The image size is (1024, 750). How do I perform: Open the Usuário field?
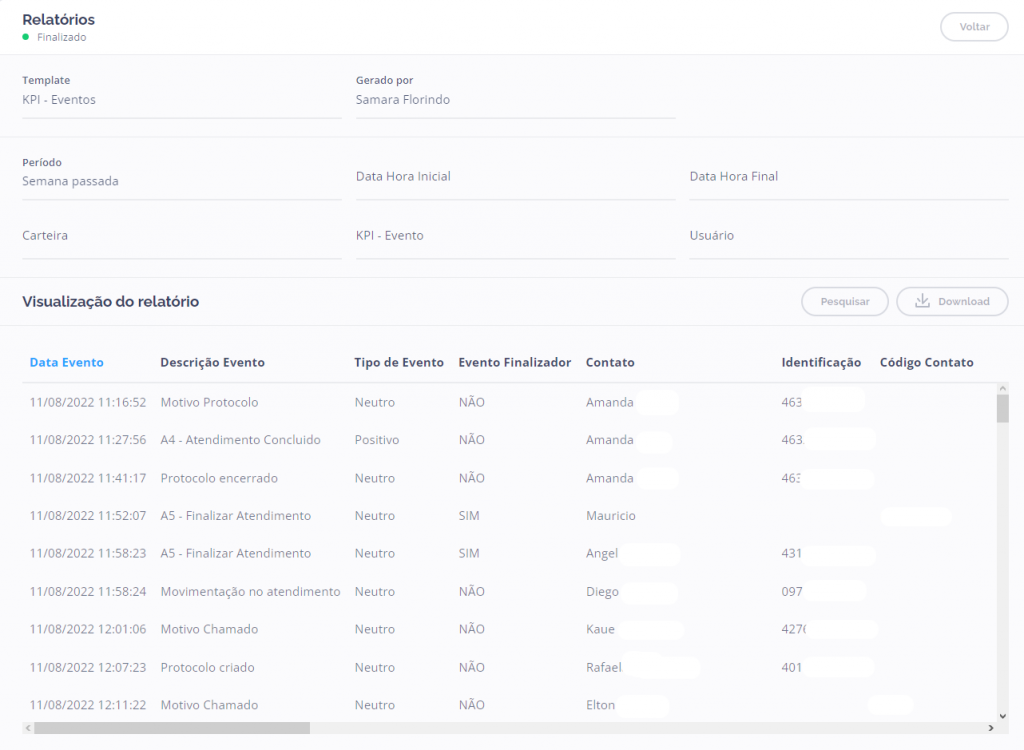coord(848,236)
